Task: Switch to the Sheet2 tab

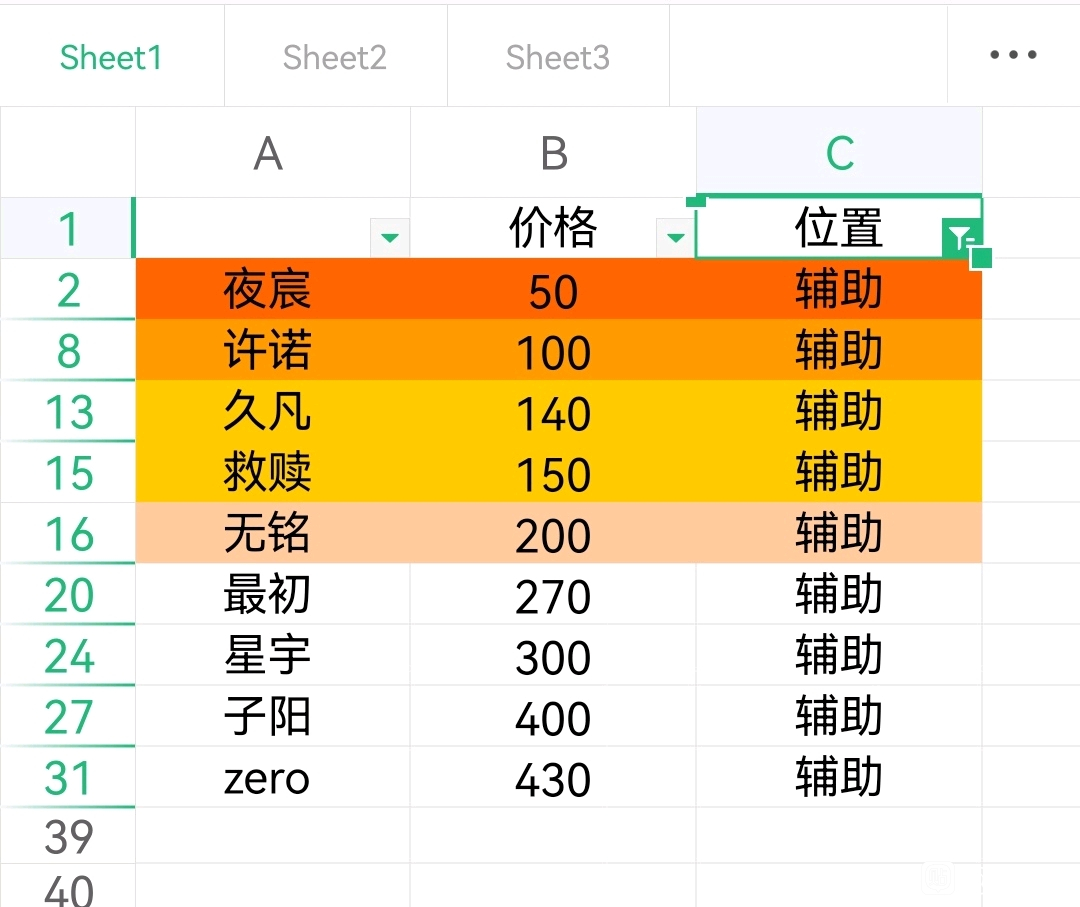Action: point(334,57)
